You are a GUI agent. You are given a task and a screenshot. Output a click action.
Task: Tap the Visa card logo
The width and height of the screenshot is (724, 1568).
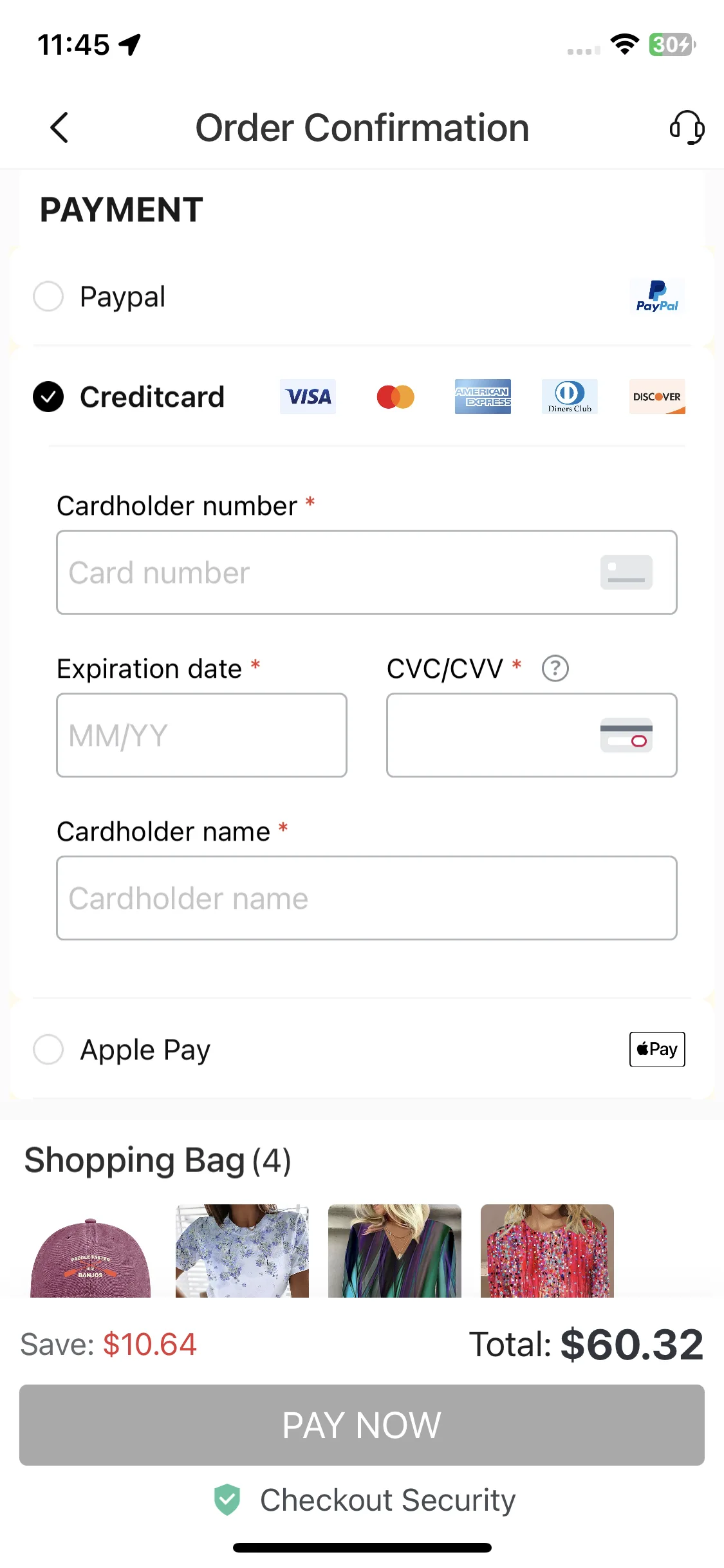[x=308, y=397]
